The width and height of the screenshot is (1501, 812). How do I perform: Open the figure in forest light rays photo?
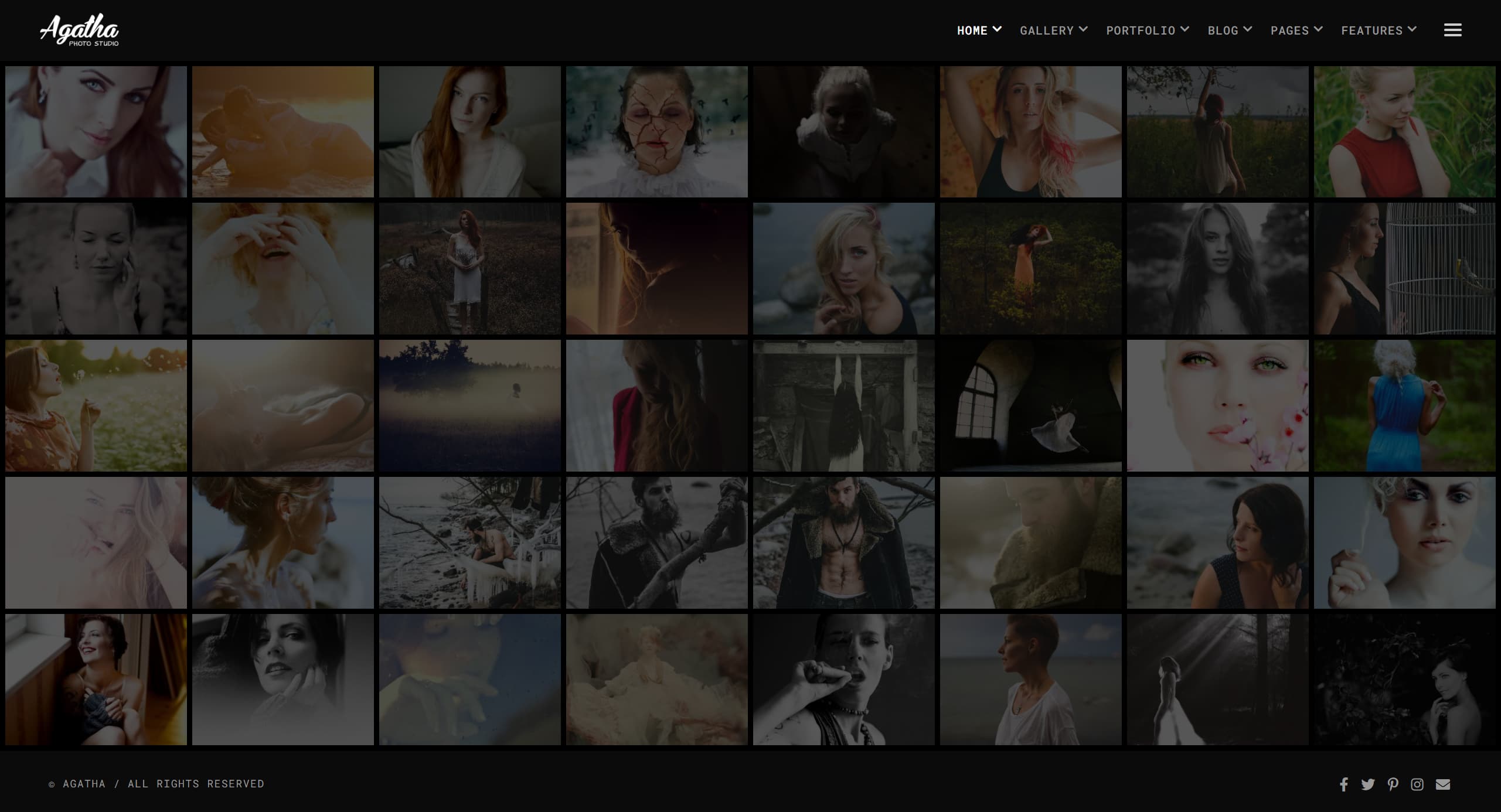1218,680
